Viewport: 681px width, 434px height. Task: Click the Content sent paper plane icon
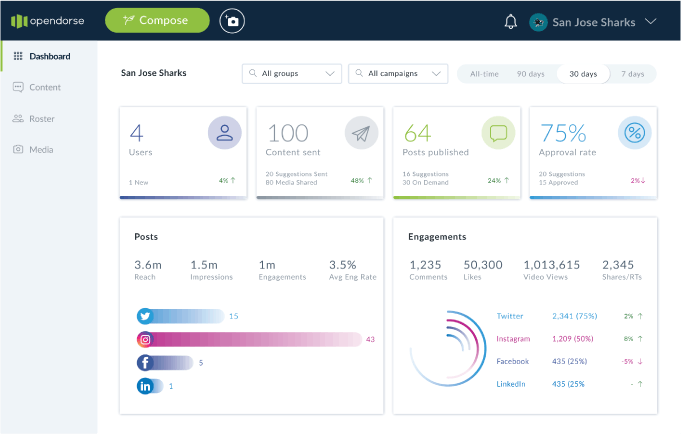pos(361,133)
